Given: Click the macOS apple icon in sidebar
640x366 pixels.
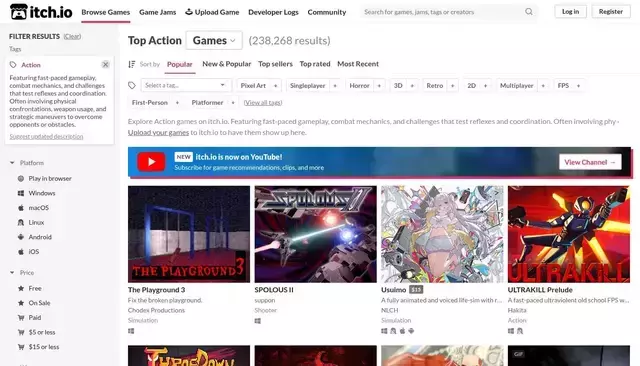Looking at the screenshot, I should pos(21,208).
